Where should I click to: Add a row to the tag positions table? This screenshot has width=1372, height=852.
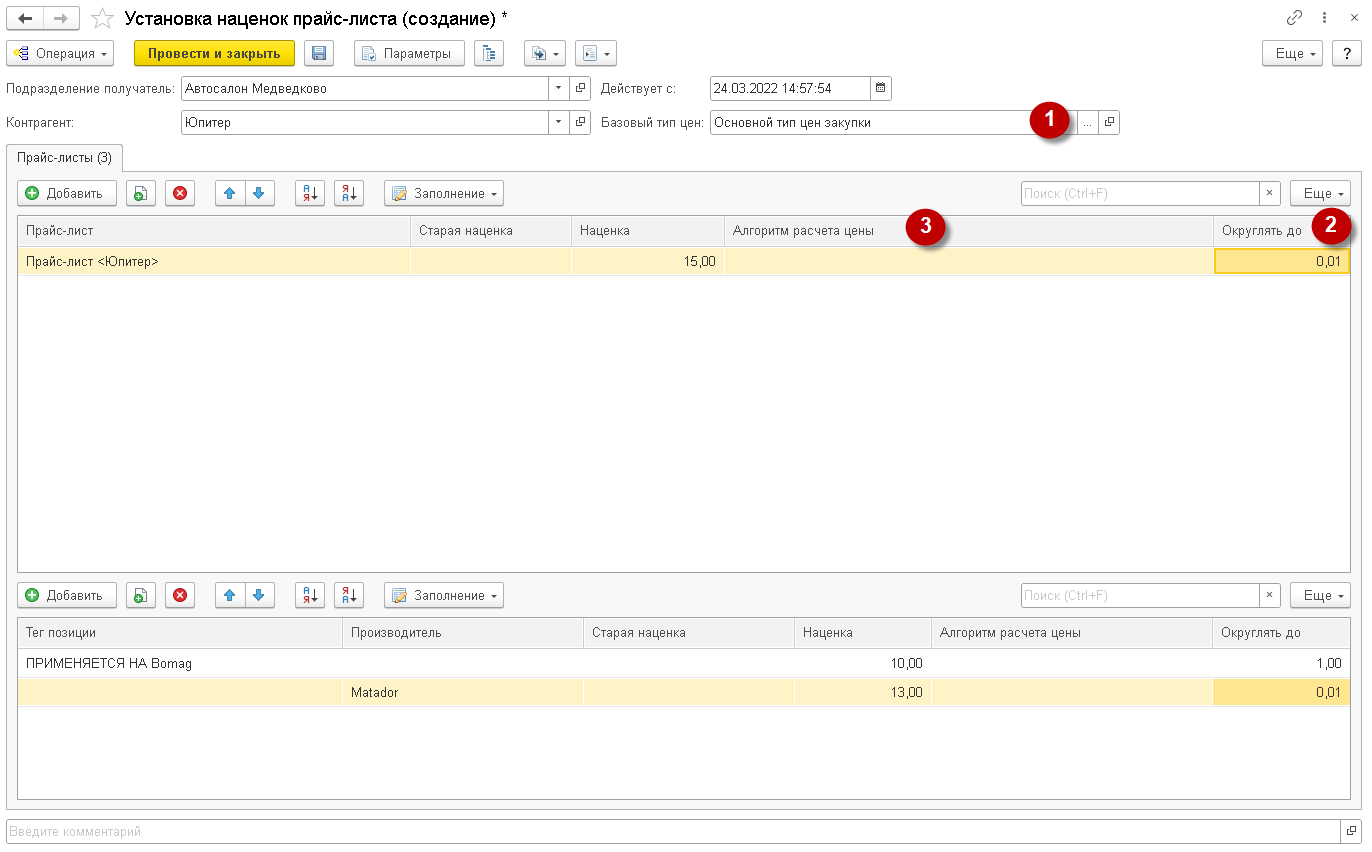(x=67, y=595)
